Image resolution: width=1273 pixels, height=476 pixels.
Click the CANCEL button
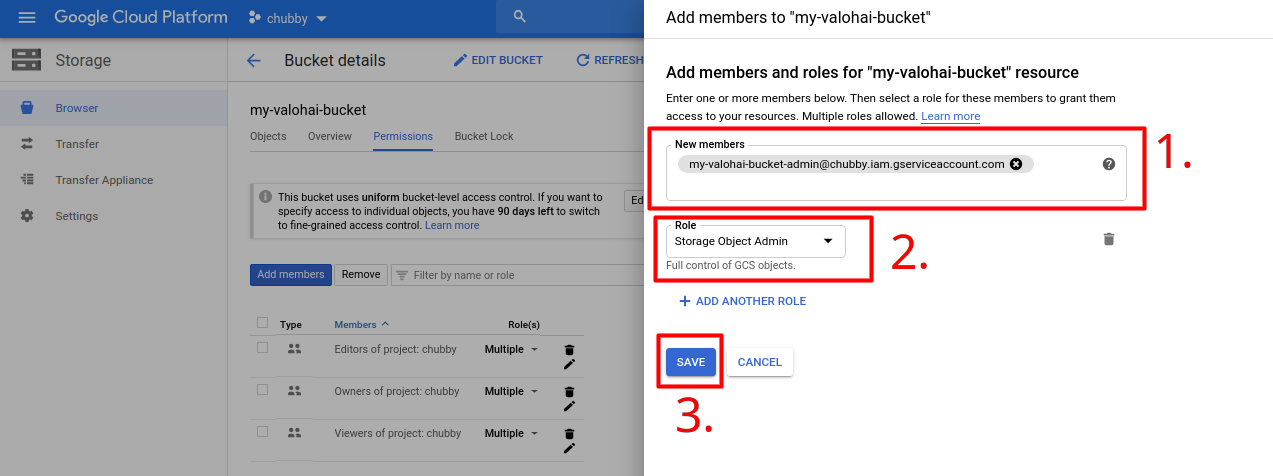coord(760,362)
